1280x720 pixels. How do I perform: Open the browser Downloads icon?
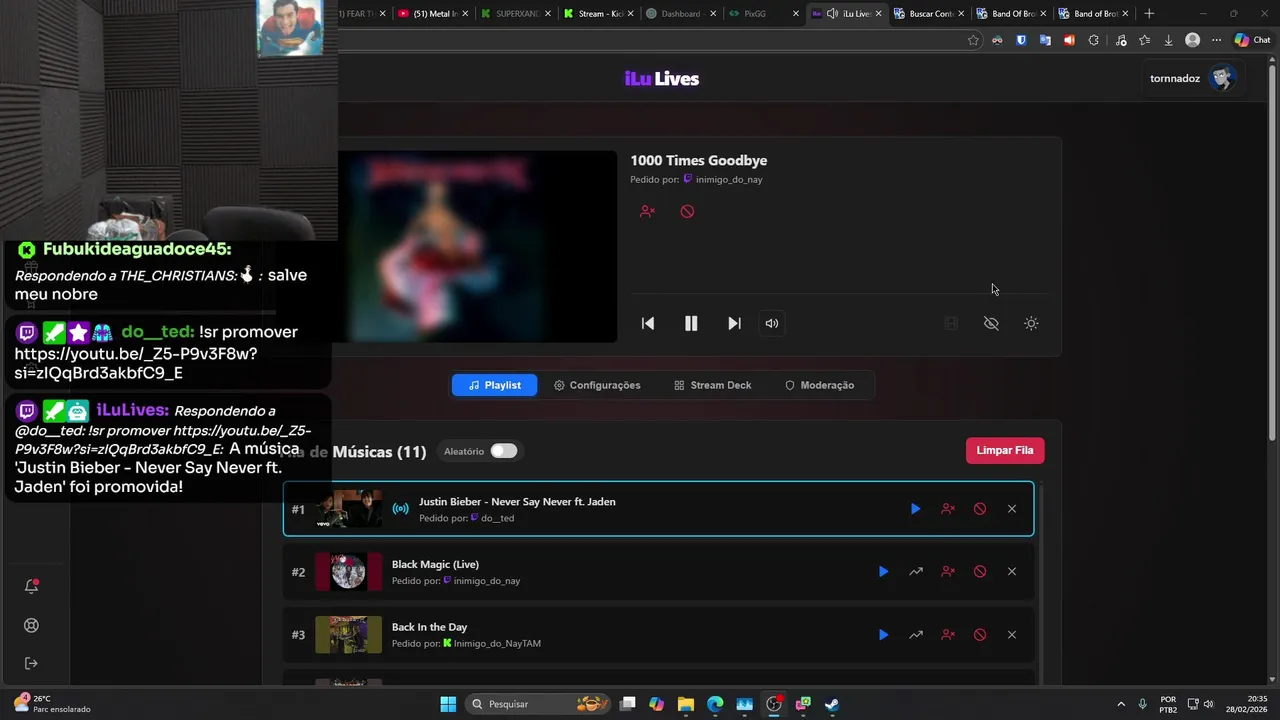point(1168,40)
